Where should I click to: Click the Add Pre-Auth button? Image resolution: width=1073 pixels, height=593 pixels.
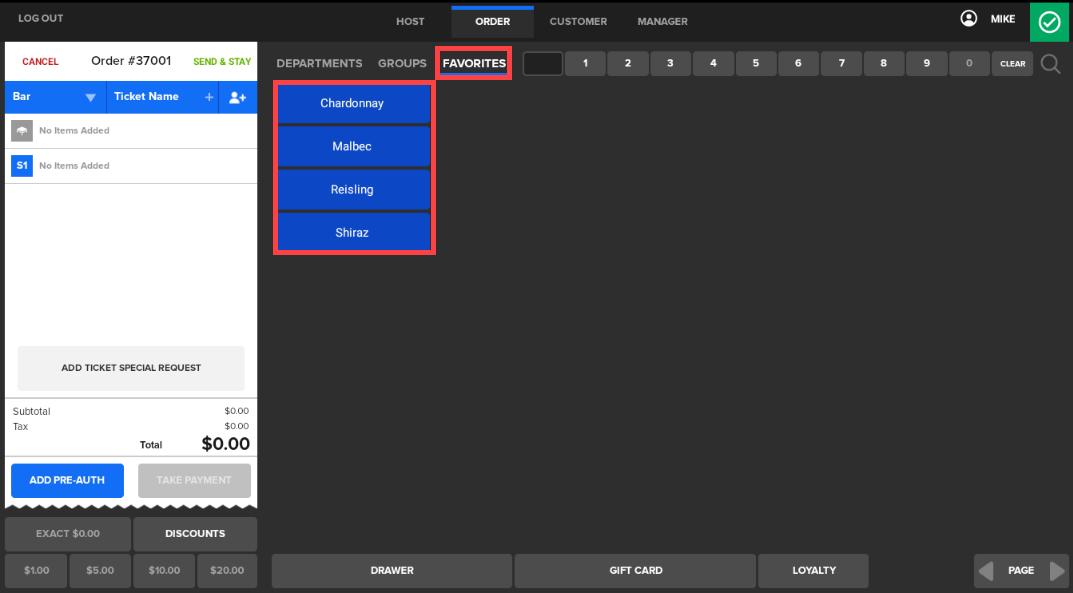(67, 480)
